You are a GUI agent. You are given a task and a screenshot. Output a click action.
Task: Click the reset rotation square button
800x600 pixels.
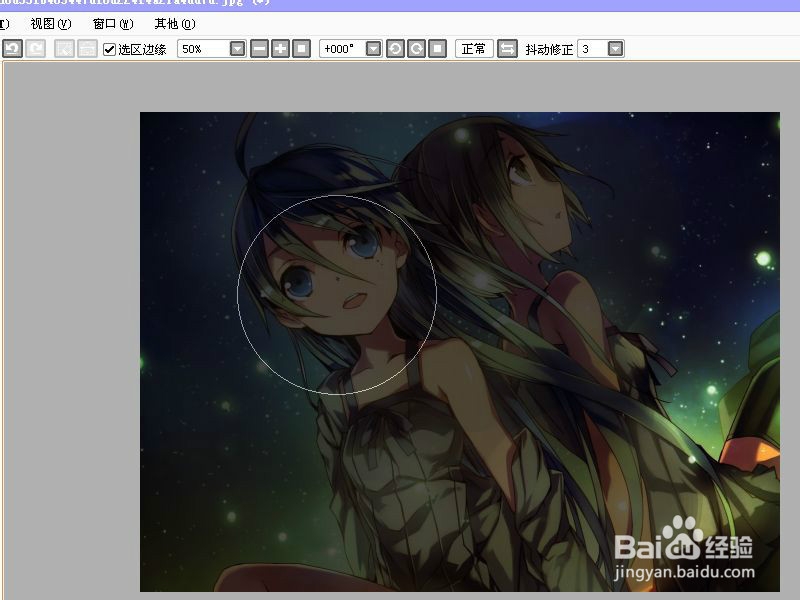coord(437,49)
